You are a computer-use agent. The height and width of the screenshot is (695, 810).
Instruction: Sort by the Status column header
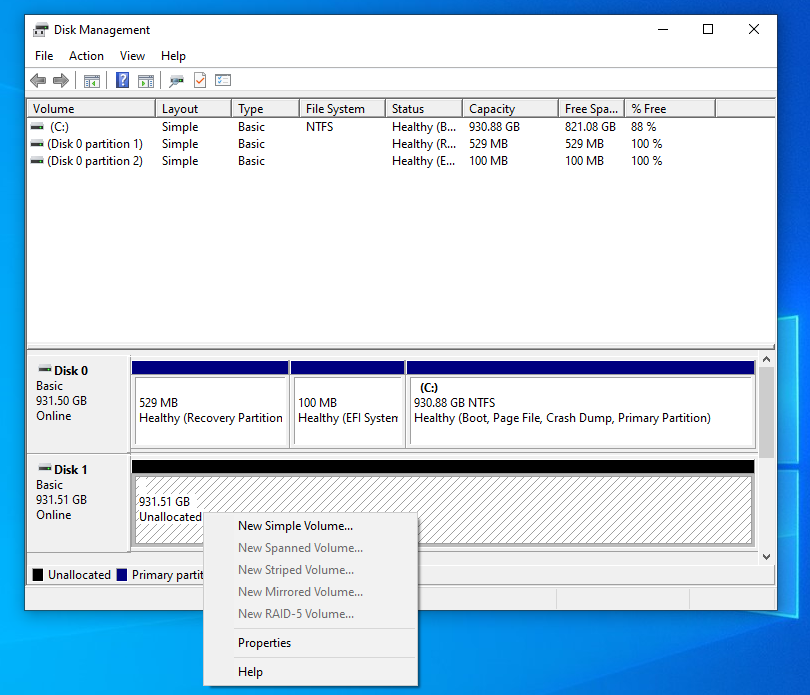(424, 109)
